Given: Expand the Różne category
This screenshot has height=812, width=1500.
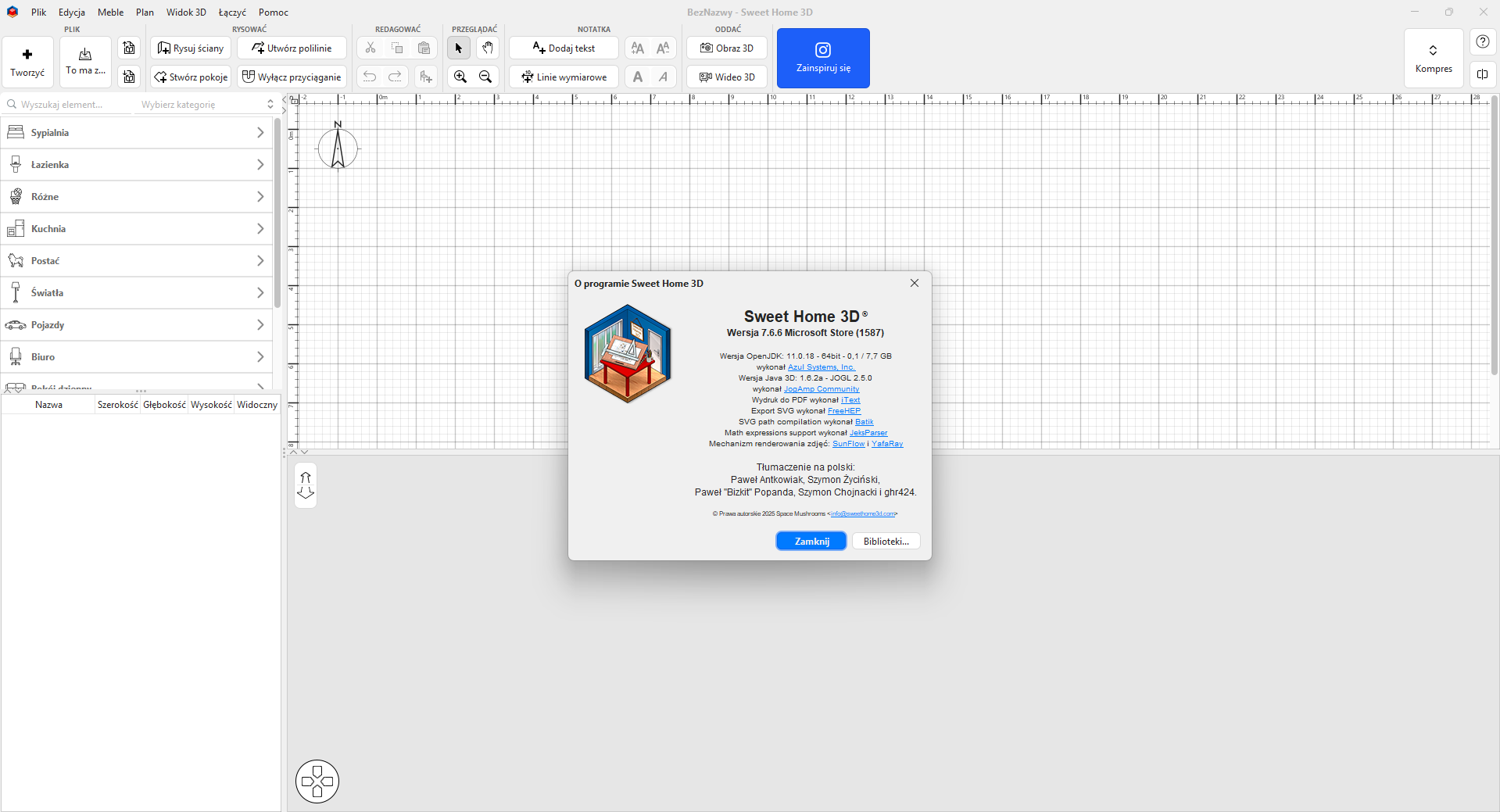Looking at the screenshot, I should (x=137, y=197).
